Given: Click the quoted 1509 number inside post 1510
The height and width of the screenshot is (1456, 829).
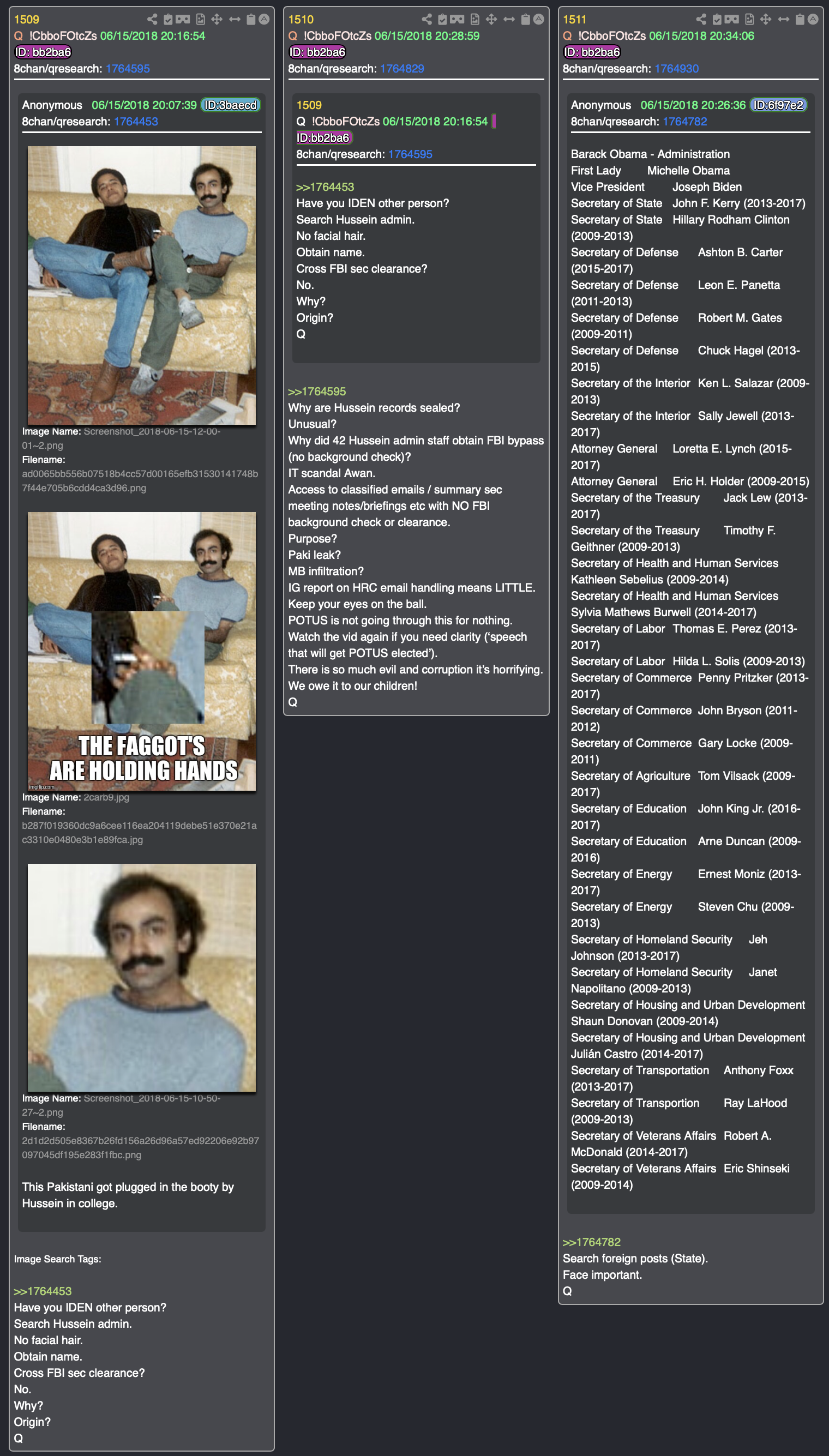Looking at the screenshot, I should coord(309,105).
